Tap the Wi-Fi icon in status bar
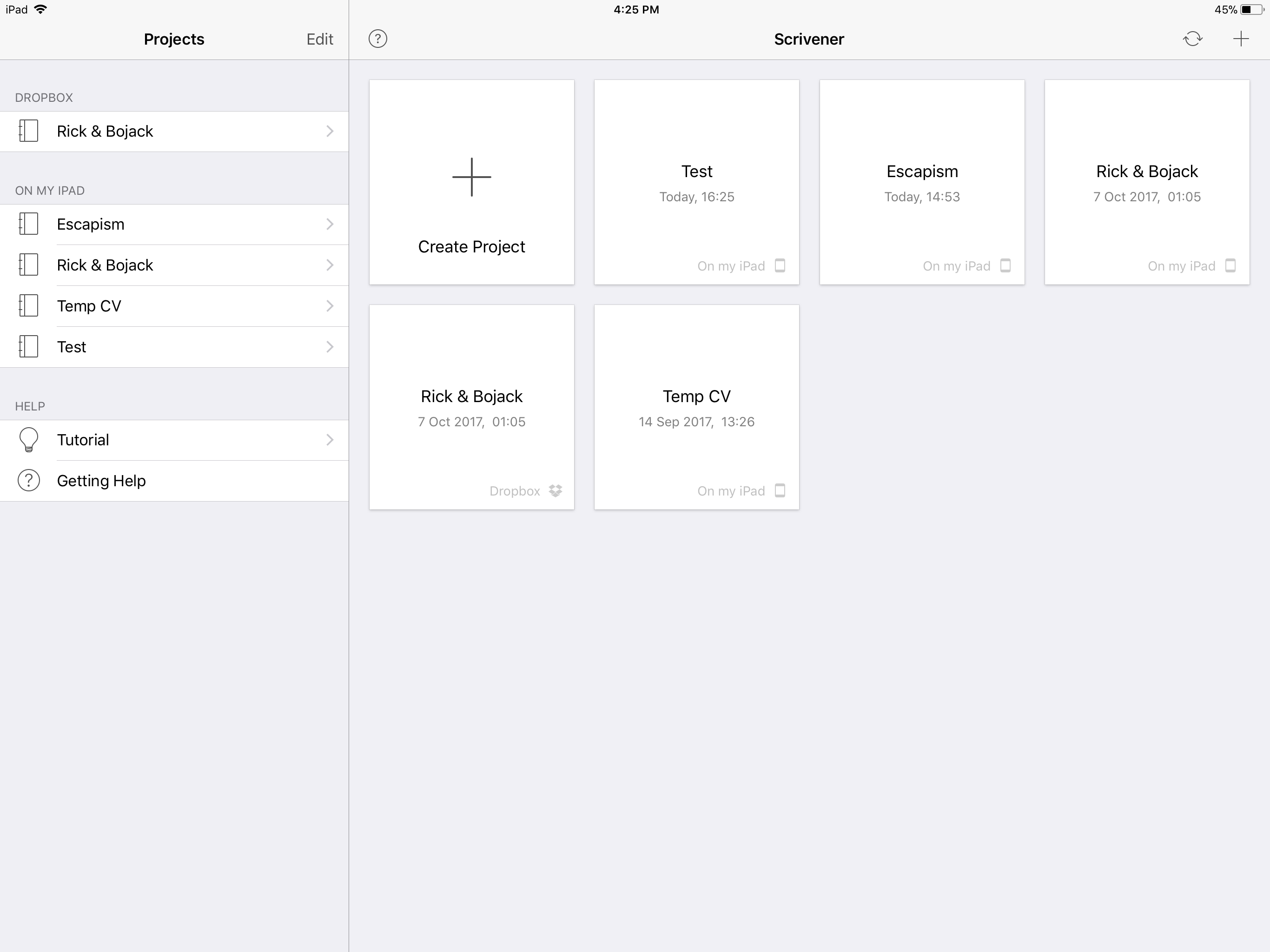The image size is (1270, 952). click(41, 9)
